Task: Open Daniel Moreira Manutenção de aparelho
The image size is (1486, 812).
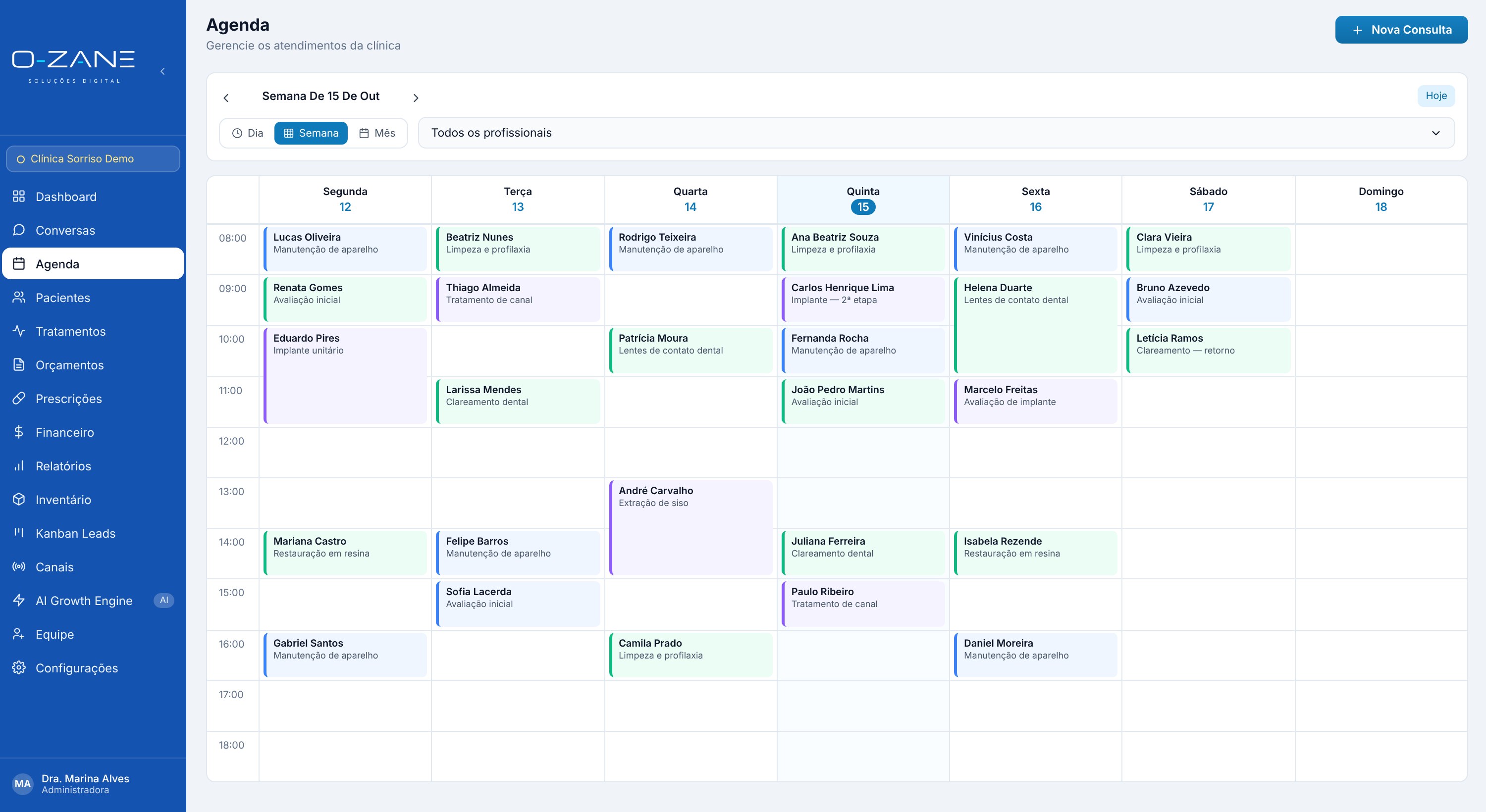Action: click(1035, 655)
